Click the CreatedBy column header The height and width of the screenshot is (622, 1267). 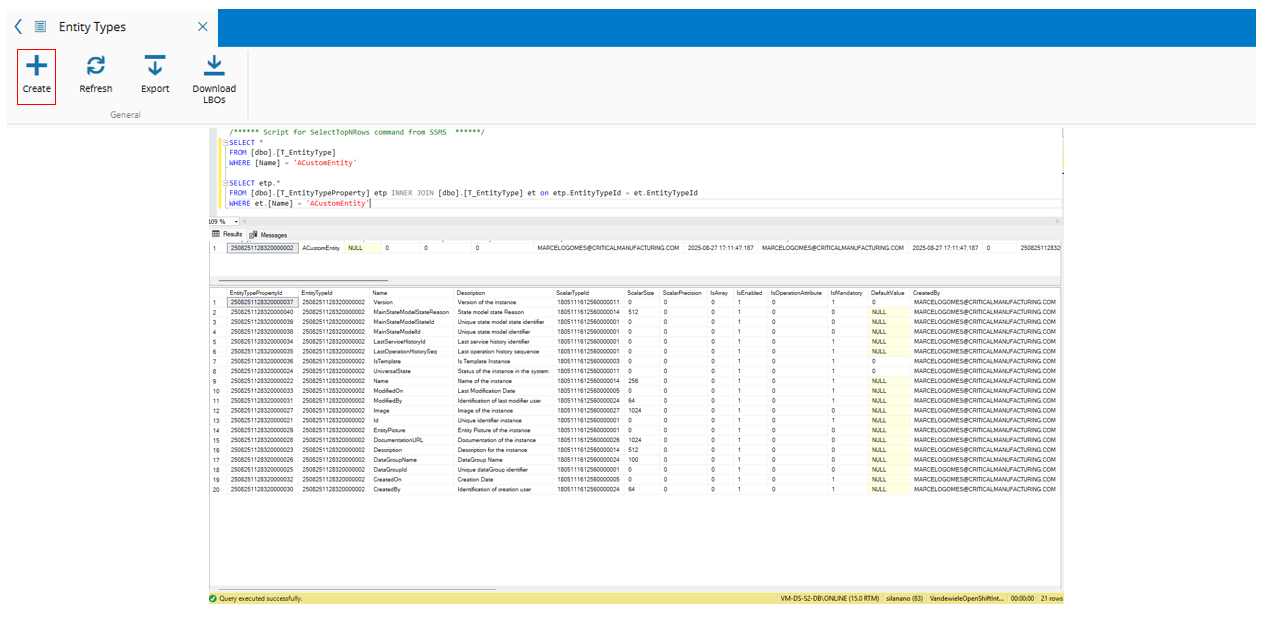pyautogui.click(x=986, y=293)
